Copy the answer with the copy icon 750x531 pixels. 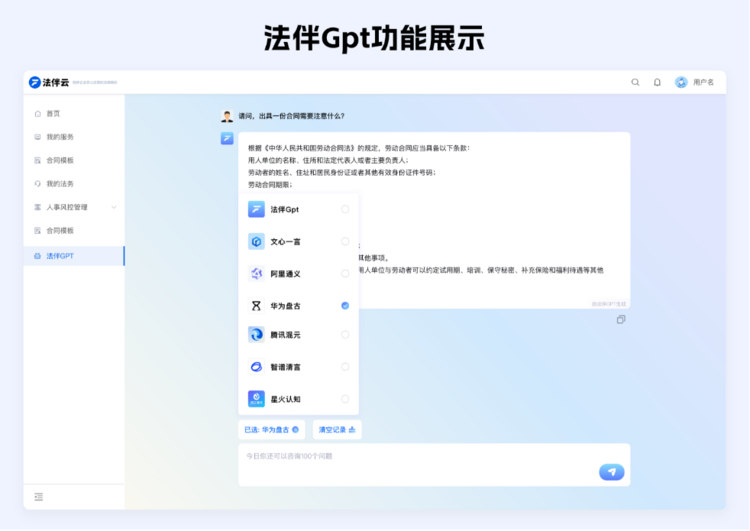(x=621, y=319)
